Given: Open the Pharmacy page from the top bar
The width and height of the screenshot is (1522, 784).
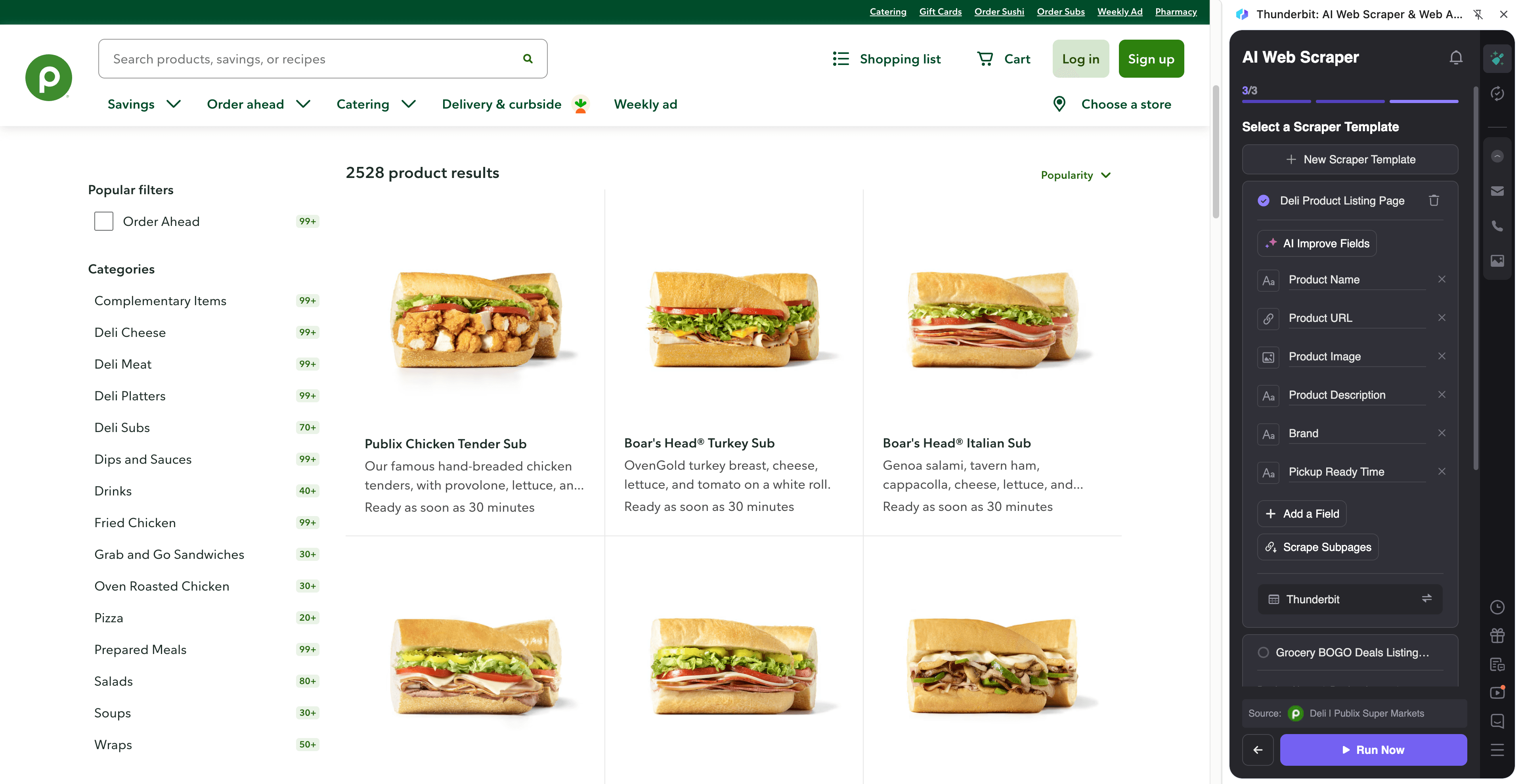Looking at the screenshot, I should pos(1176,11).
